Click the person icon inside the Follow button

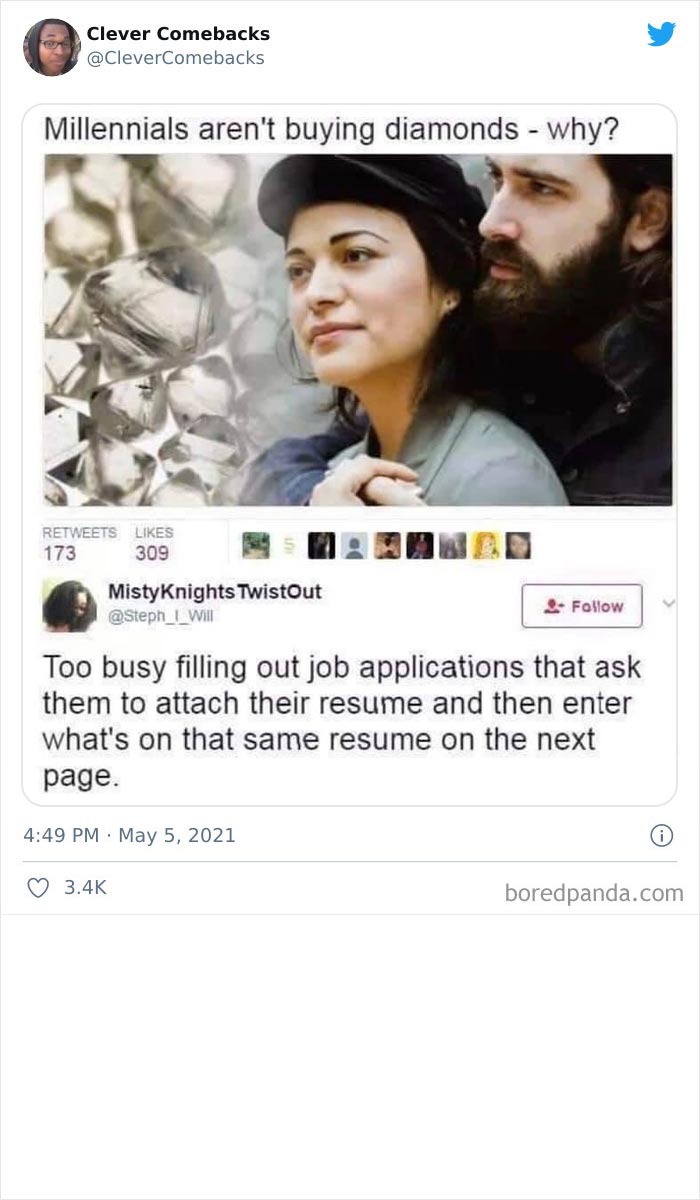pos(554,606)
